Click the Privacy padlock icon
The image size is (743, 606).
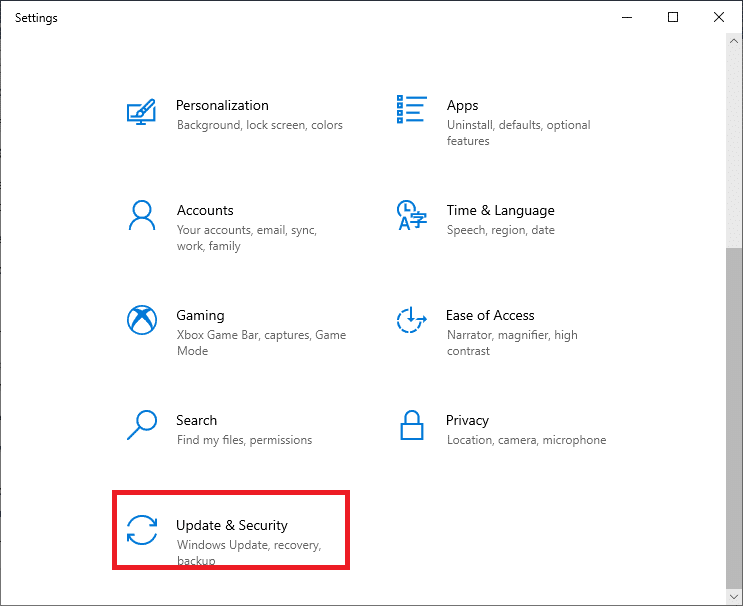point(412,425)
